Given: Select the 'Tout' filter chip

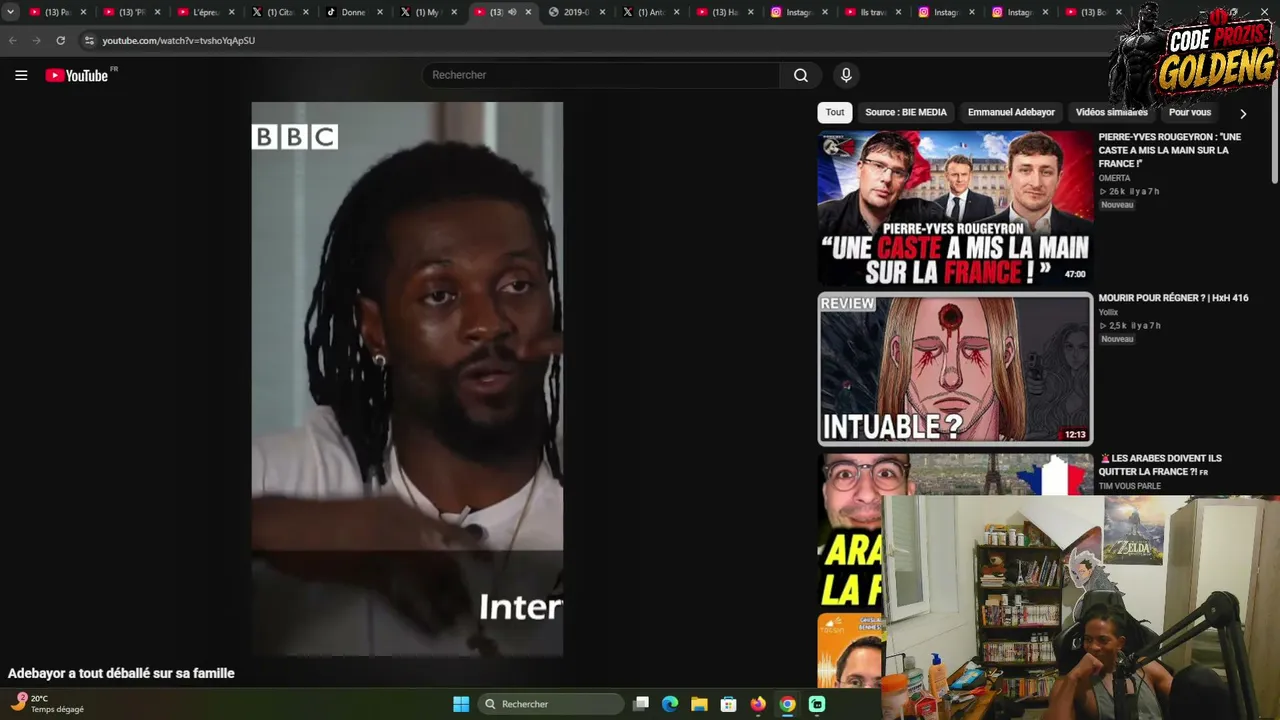Looking at the screenshot, I should [x=835, y=112].
